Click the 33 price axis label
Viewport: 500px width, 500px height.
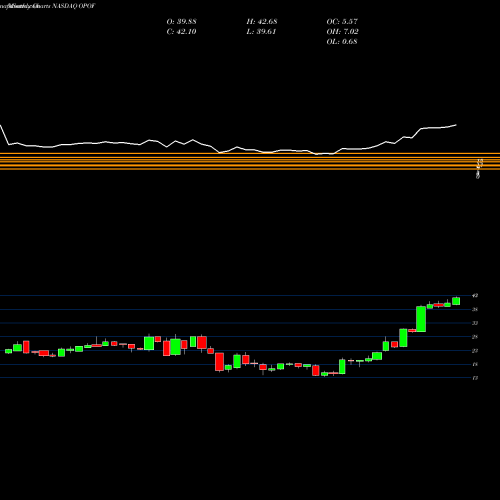[x=475, y=323]
